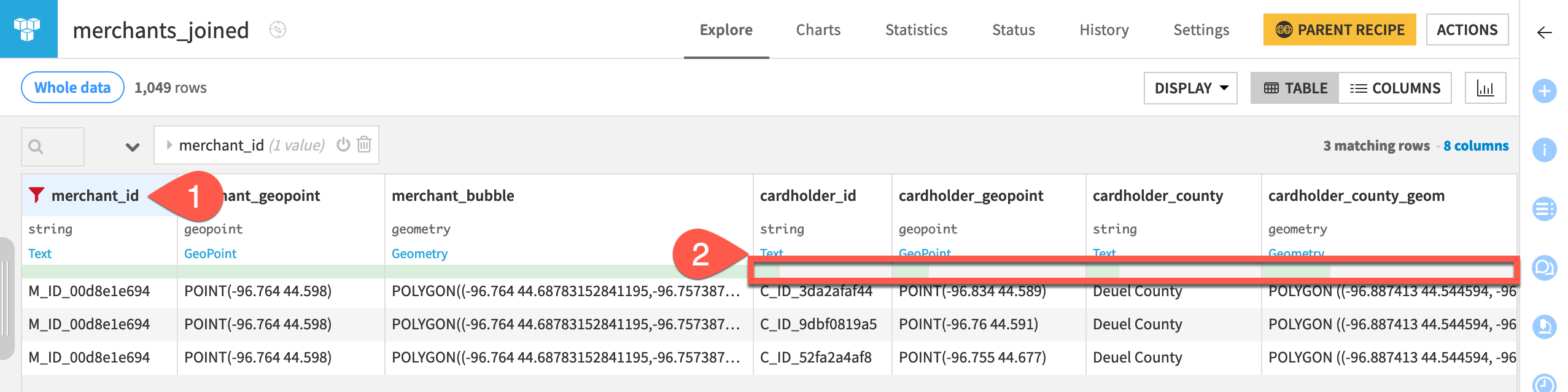Click the validity bar under merchant_id

tap(99, 271)
